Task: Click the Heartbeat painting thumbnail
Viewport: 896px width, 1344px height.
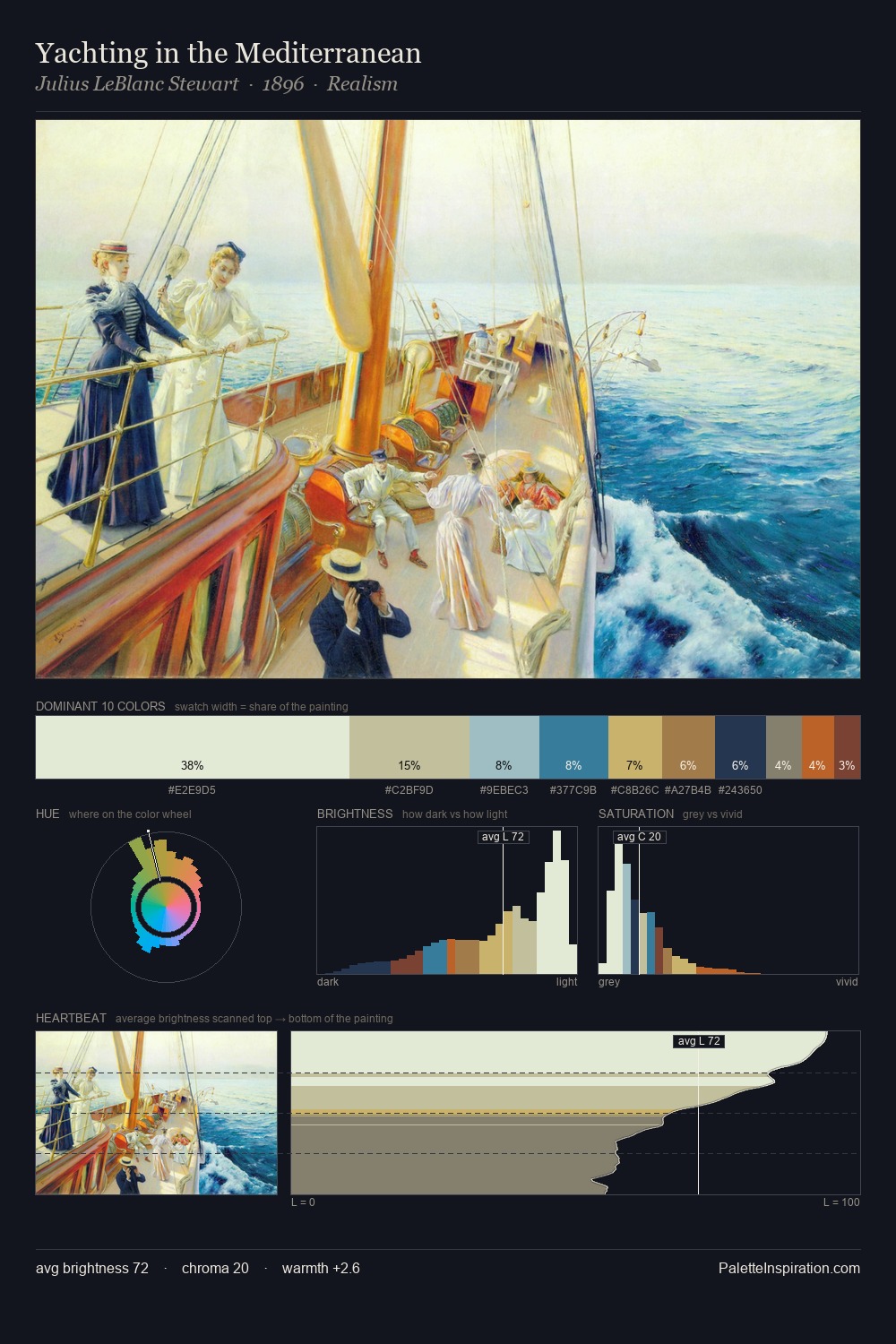Action: pos(156,1113)
